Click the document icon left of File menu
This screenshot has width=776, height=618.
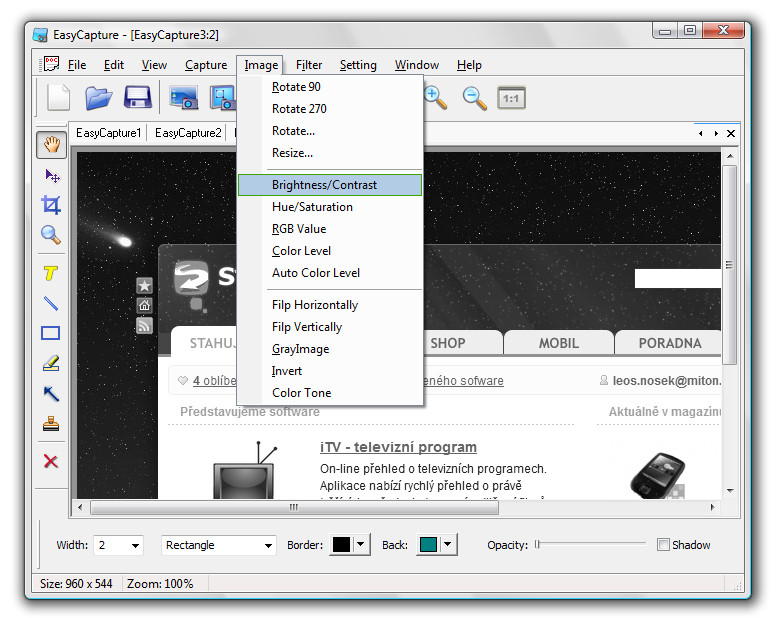coord(51,64)
